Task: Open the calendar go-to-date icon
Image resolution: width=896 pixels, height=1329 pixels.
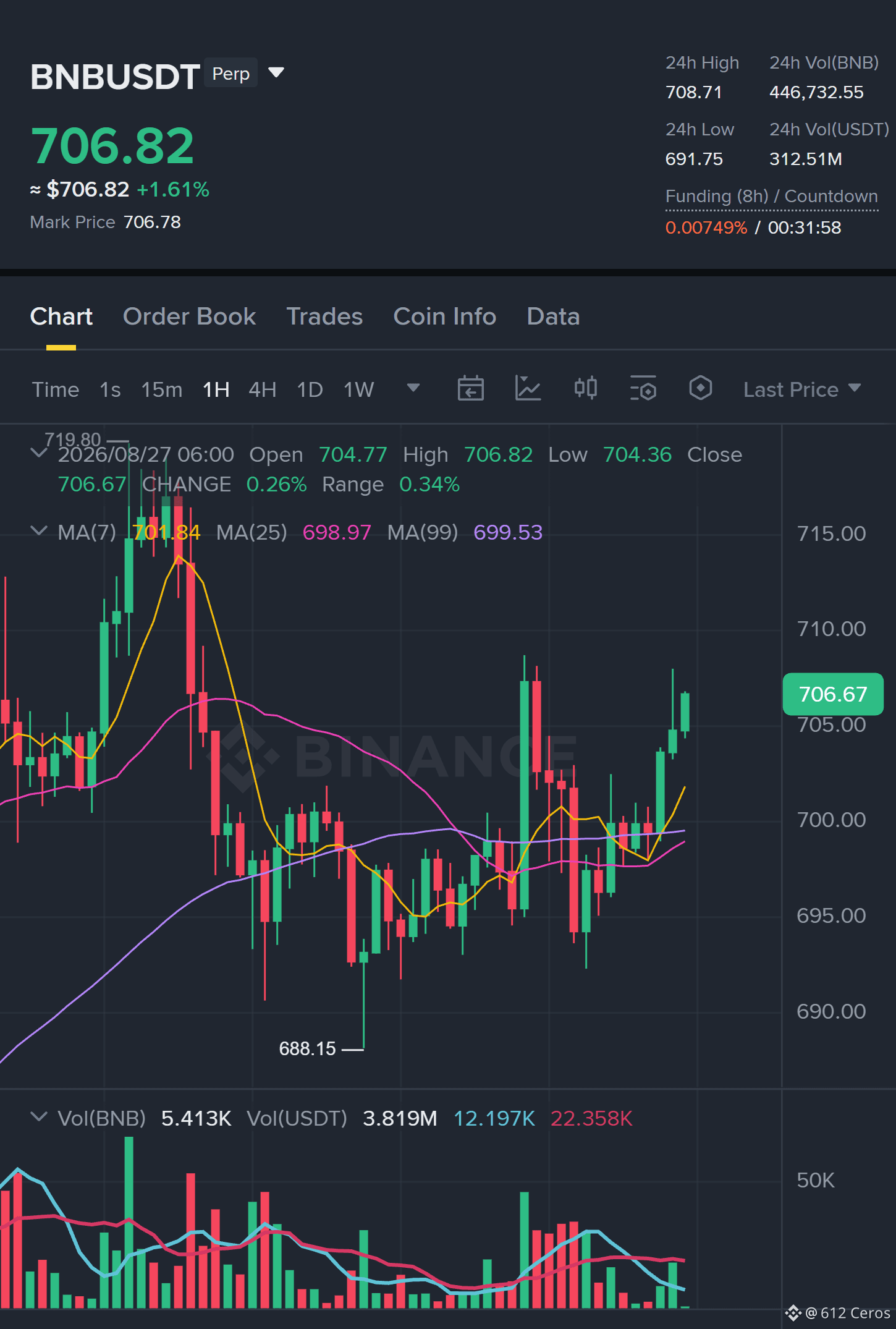Action: (x=470, y=389)
